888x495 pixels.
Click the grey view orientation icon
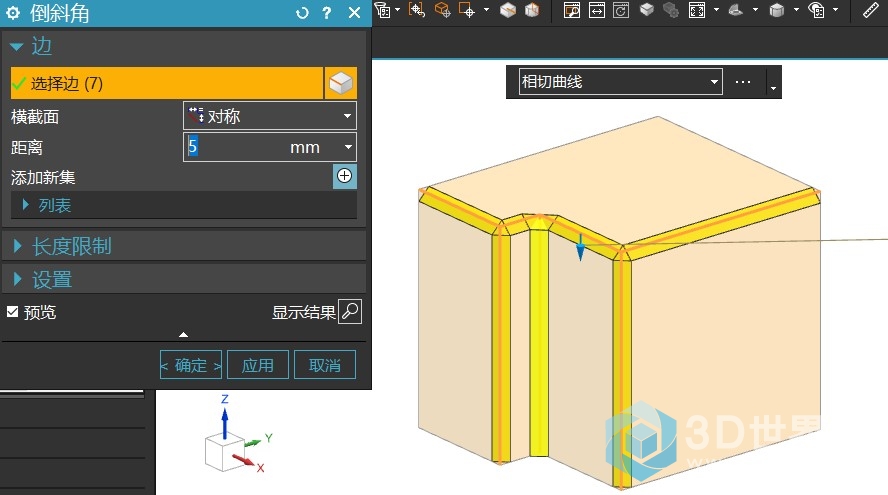736,10
